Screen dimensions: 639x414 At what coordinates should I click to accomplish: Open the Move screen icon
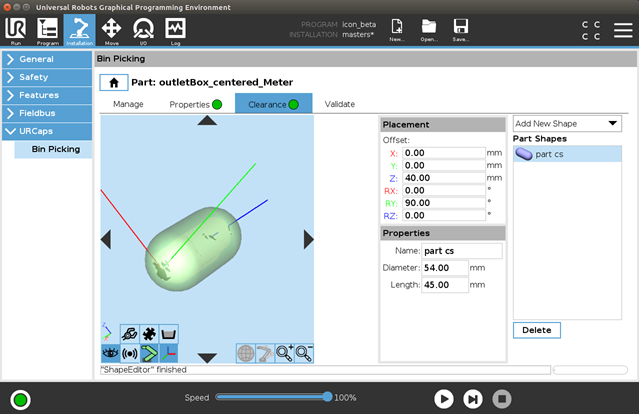pyautogui.click(x=111, y=31)
